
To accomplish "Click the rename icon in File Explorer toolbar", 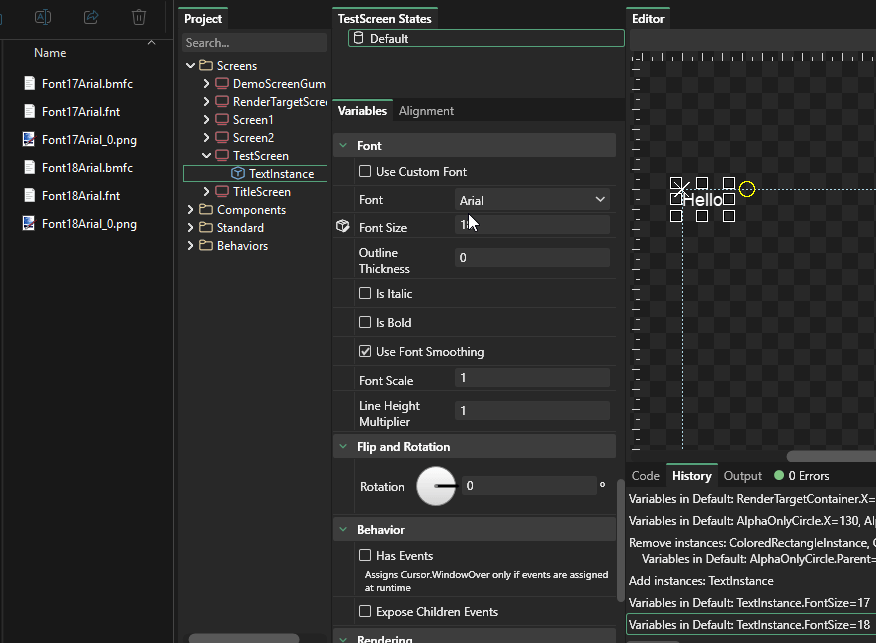I will 43,17.
